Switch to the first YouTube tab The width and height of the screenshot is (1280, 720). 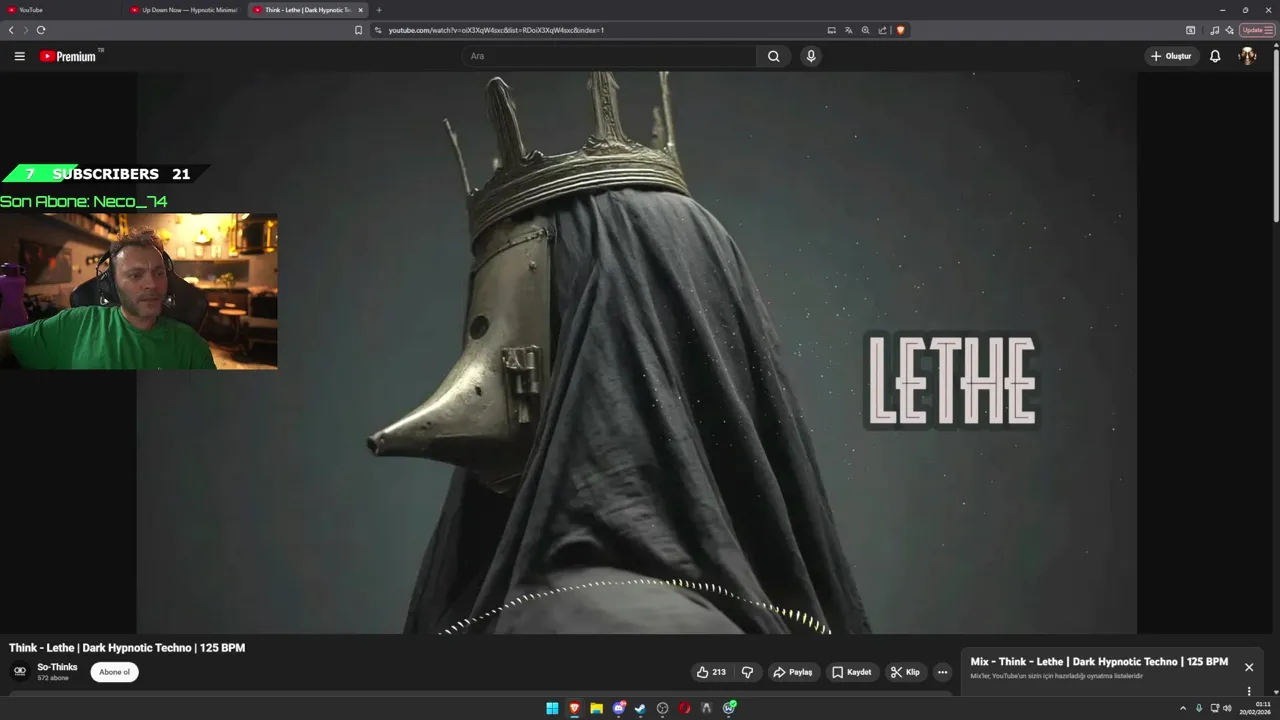coord(60,10)
